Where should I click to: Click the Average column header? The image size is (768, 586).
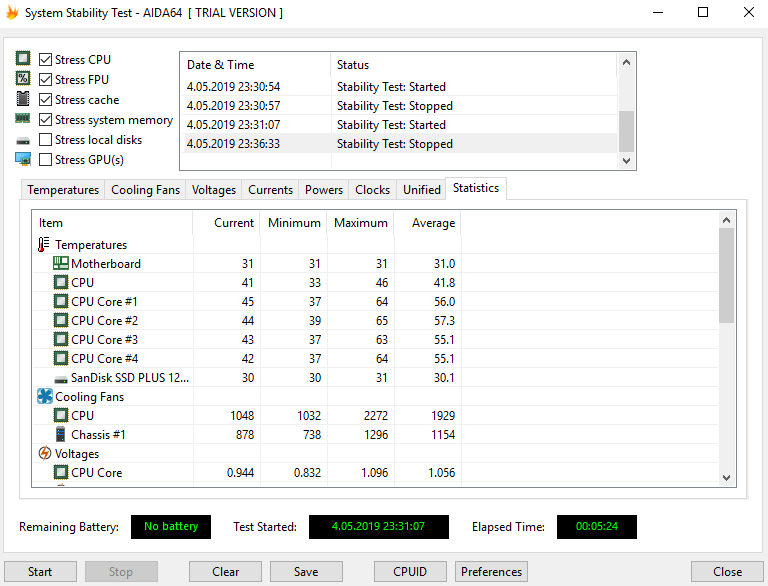pyautogui.click(x=428, y=223)
